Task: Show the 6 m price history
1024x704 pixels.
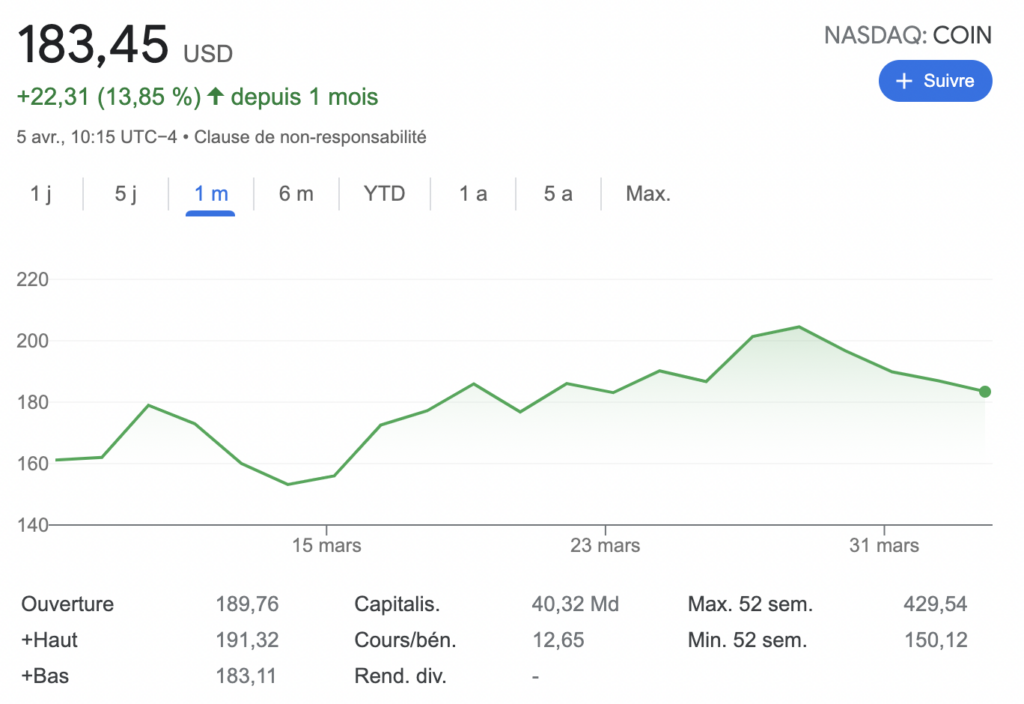Action: [296, 194]
